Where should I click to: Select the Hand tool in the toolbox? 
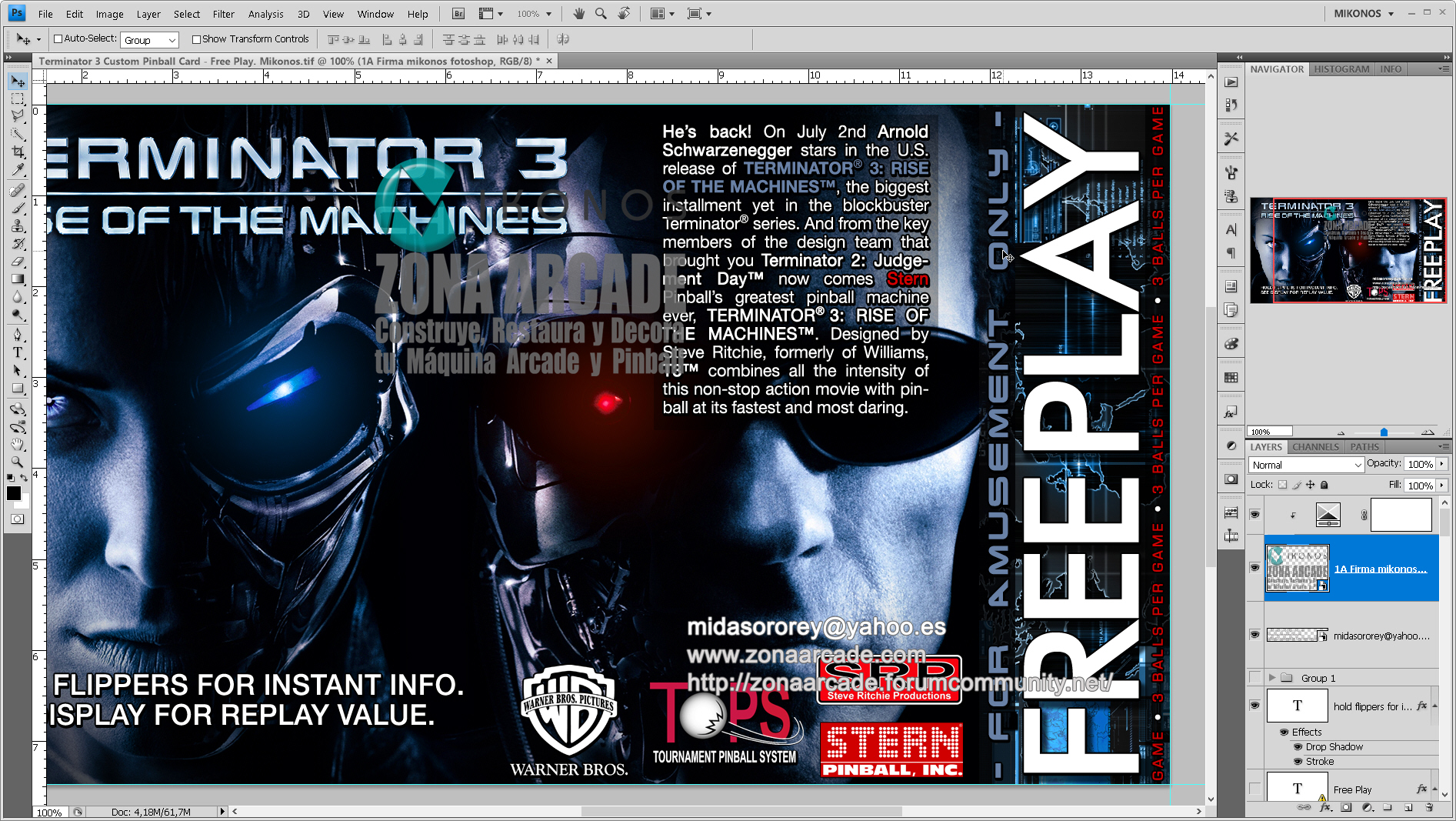[18, 445]
